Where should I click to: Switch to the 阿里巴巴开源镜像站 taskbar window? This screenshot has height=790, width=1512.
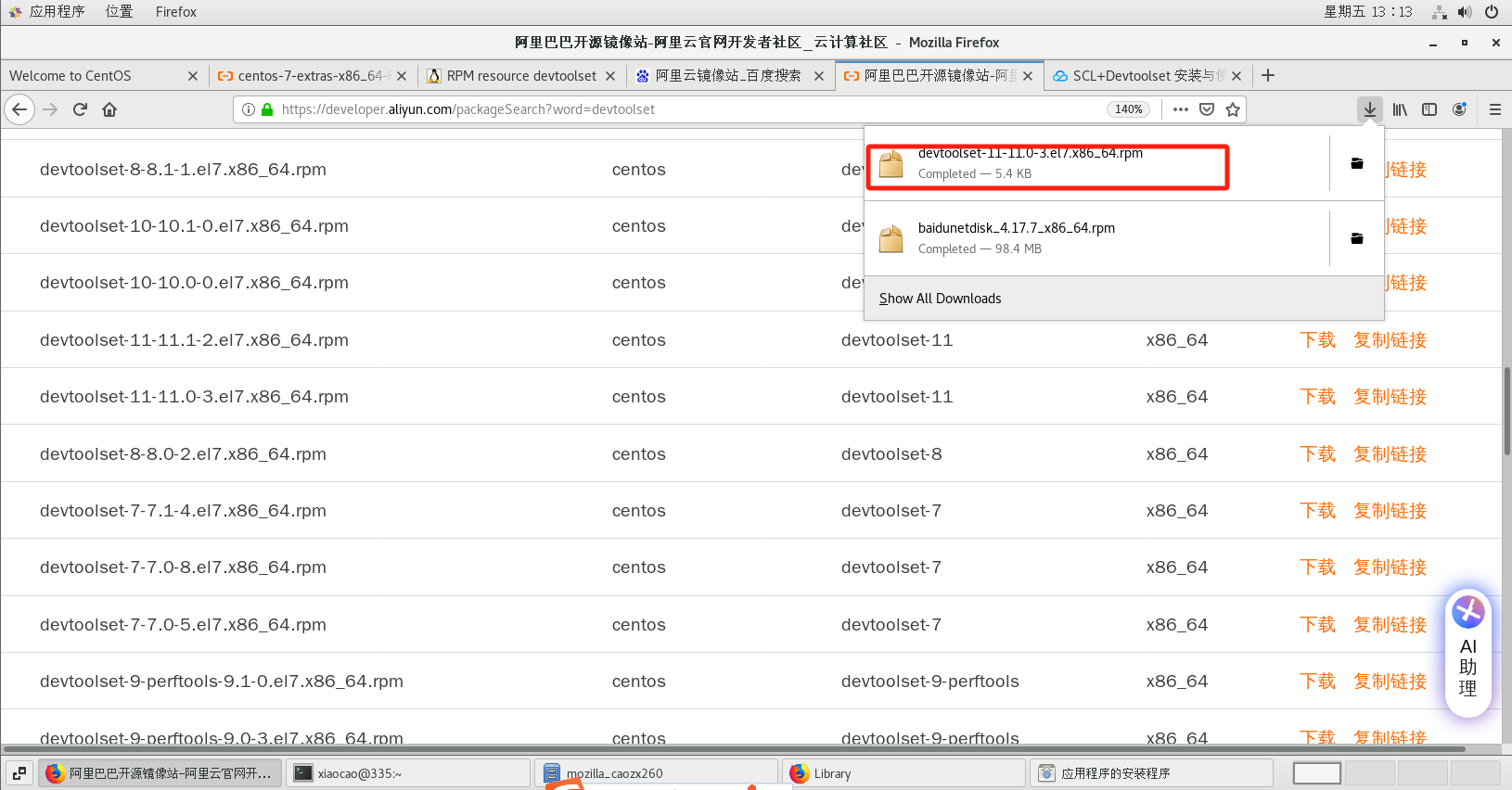tap(160, 773)
